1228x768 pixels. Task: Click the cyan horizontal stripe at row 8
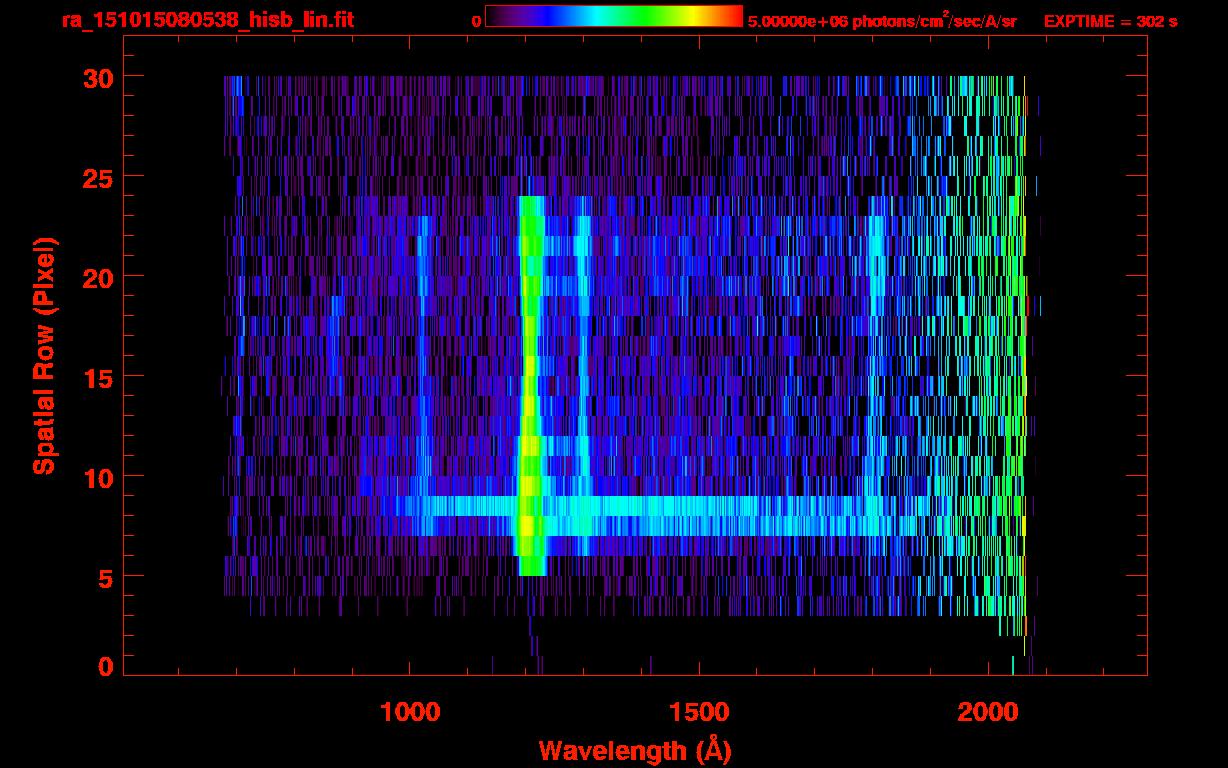coord(700,506)
